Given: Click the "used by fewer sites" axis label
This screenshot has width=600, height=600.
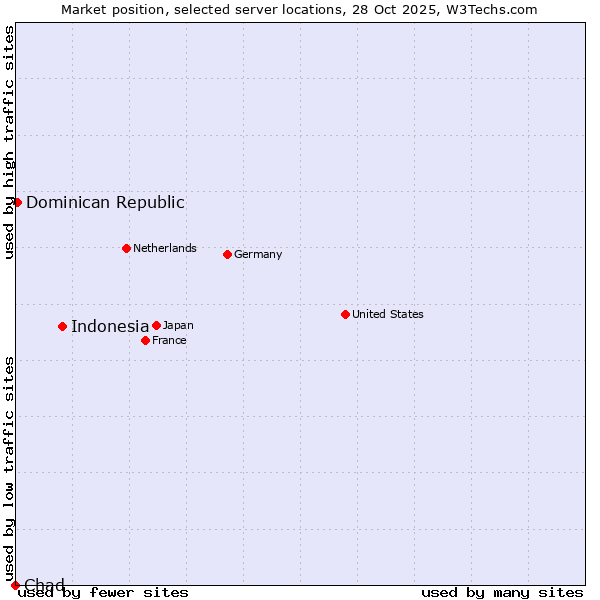Looking at the screenshot, I should tap(104, 592).
